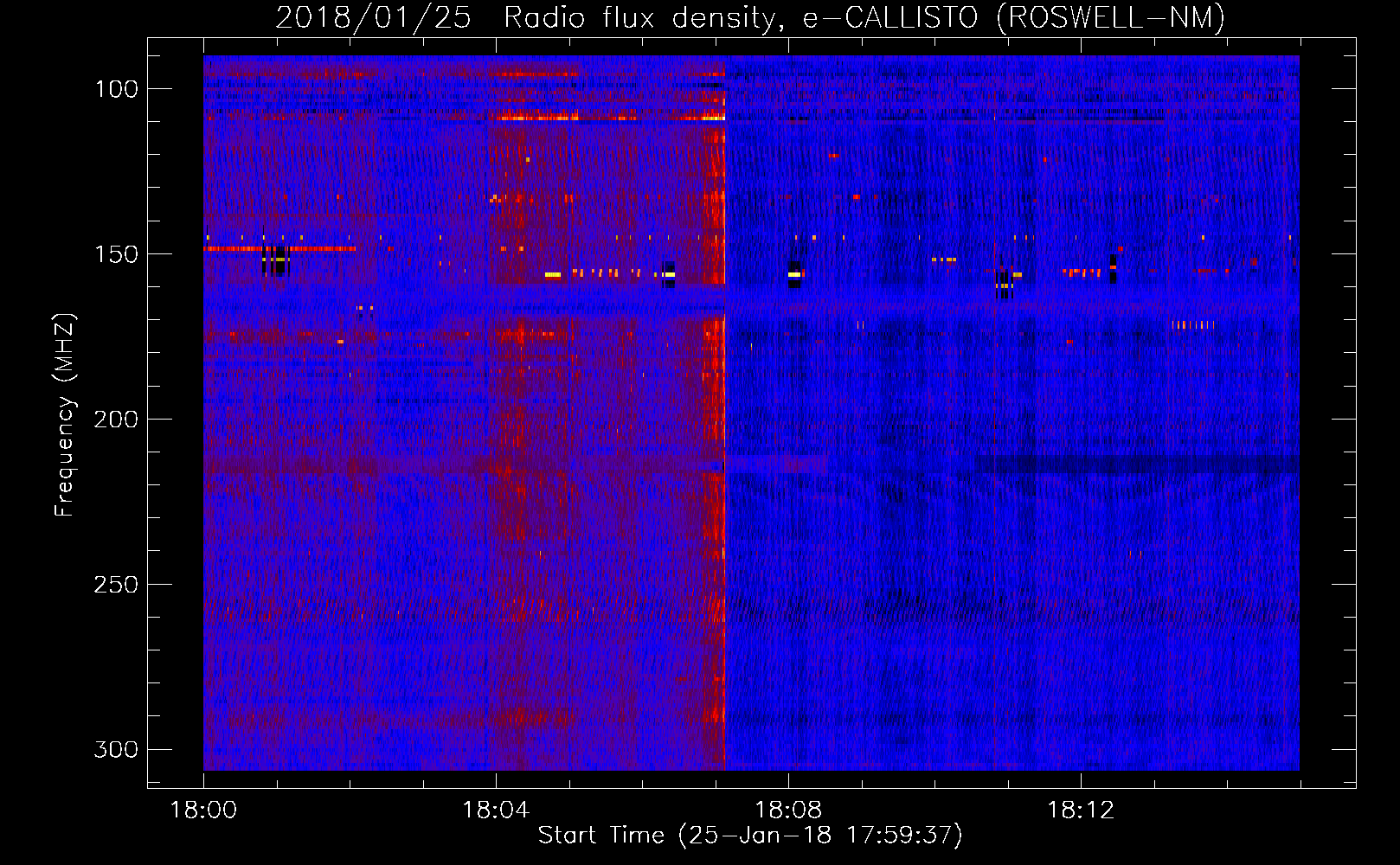Click inside the radio spectrogram image

[751, 413]
